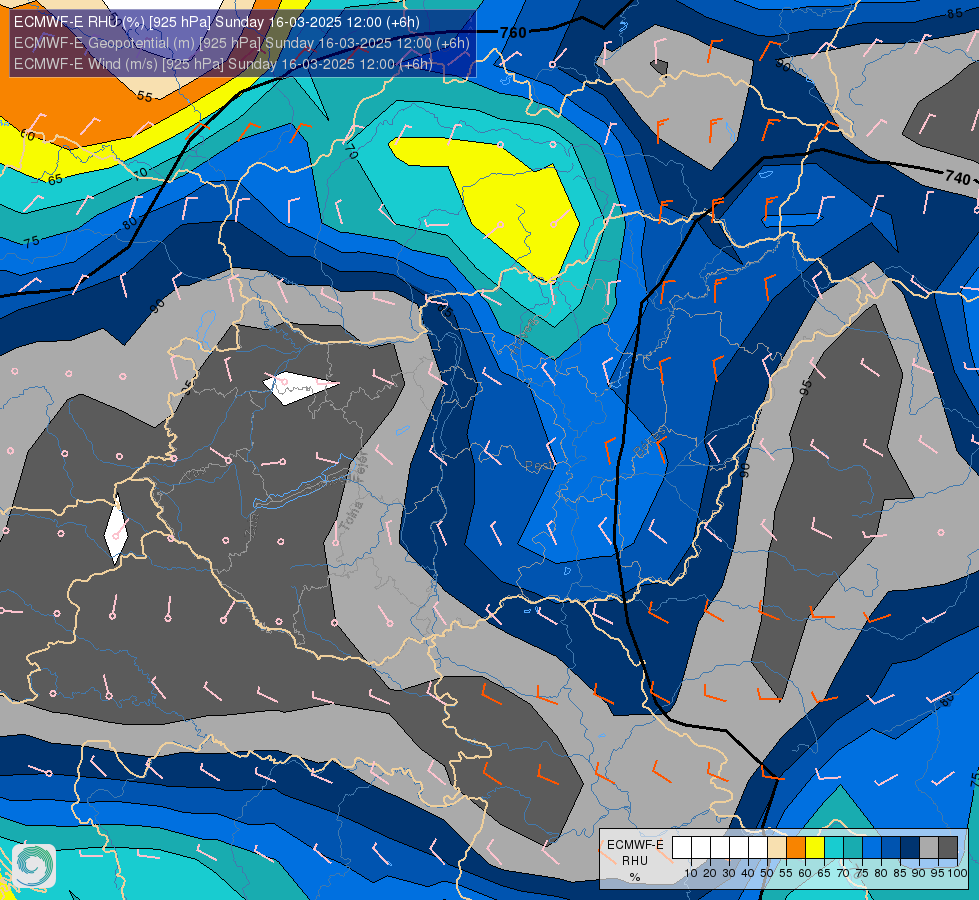Pick the medium blue 80-85% legend swatch
979x900 pixels.
pos(891,847)
